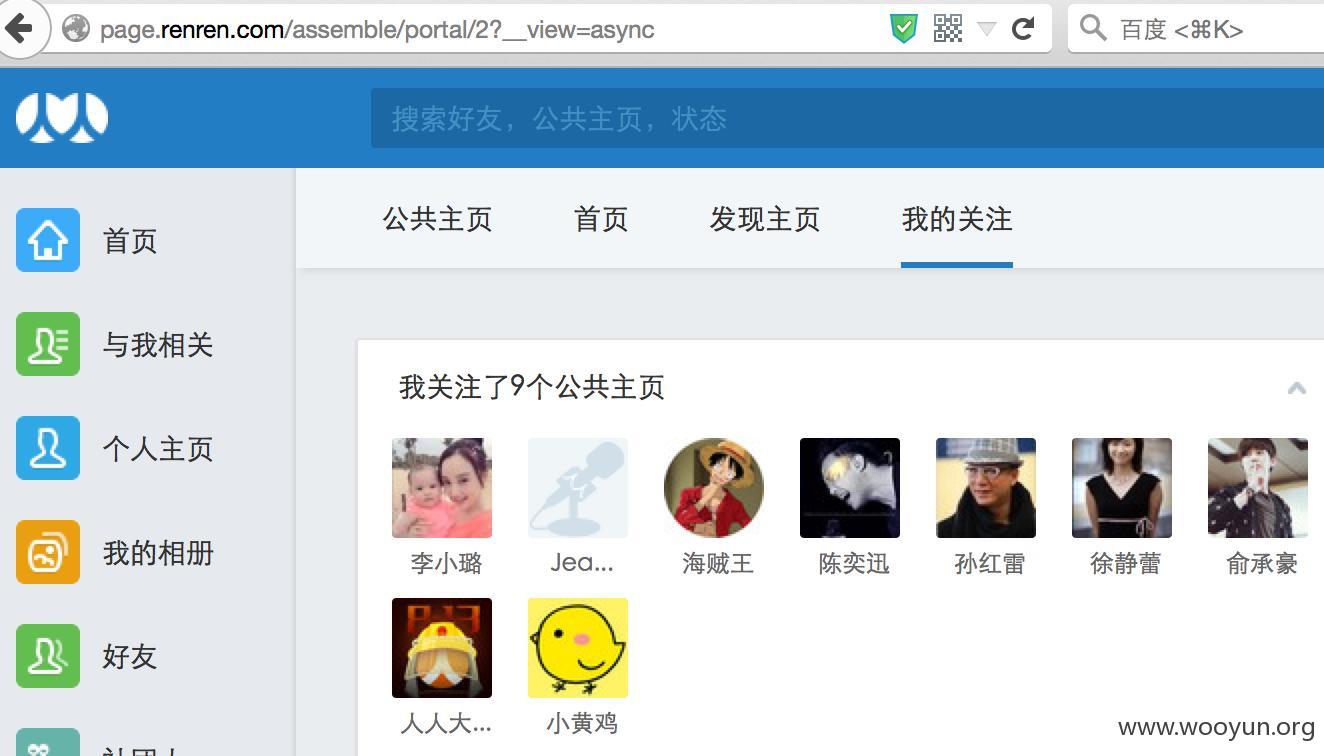Image resolution: width=1324 pixels, height=756 pixels.
Task: Click the 小黄鸡 name label
Action: click(x=582, y=723)
